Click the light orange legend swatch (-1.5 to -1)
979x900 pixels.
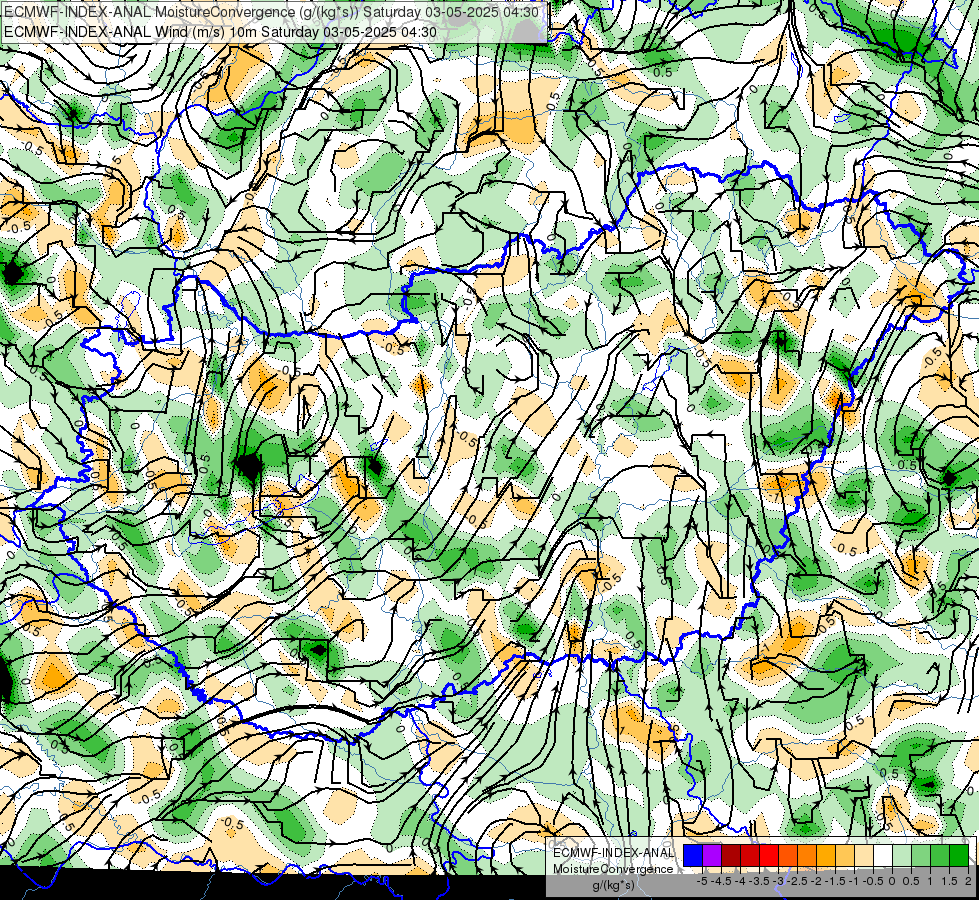845,855
